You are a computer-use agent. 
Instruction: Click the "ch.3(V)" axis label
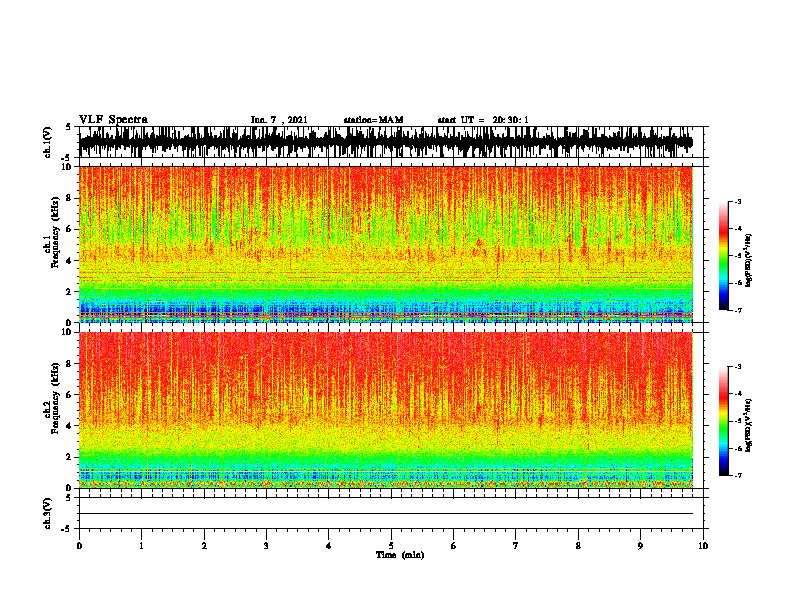point(47,513)
